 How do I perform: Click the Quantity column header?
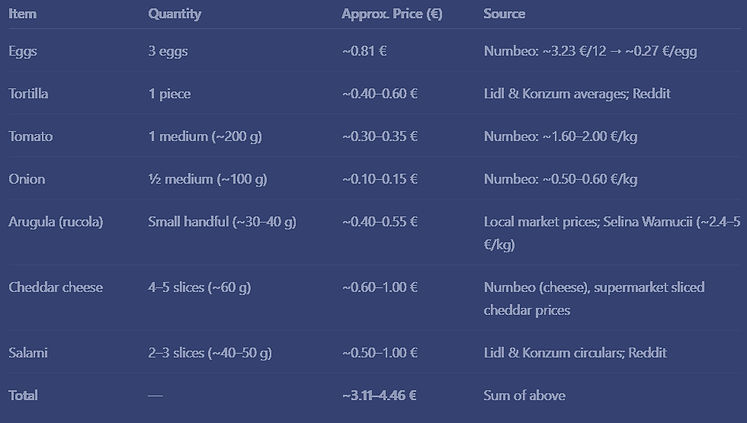pos(174,14)
